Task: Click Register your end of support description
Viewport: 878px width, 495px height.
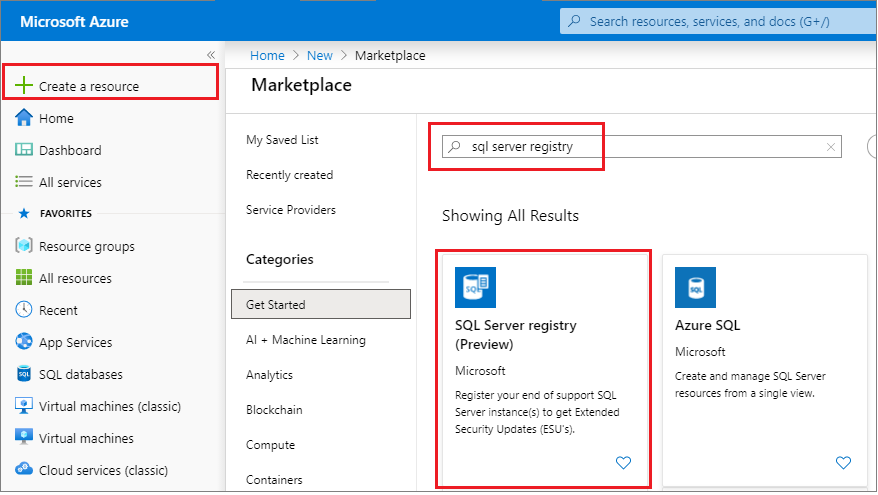Action: [537, 412]
